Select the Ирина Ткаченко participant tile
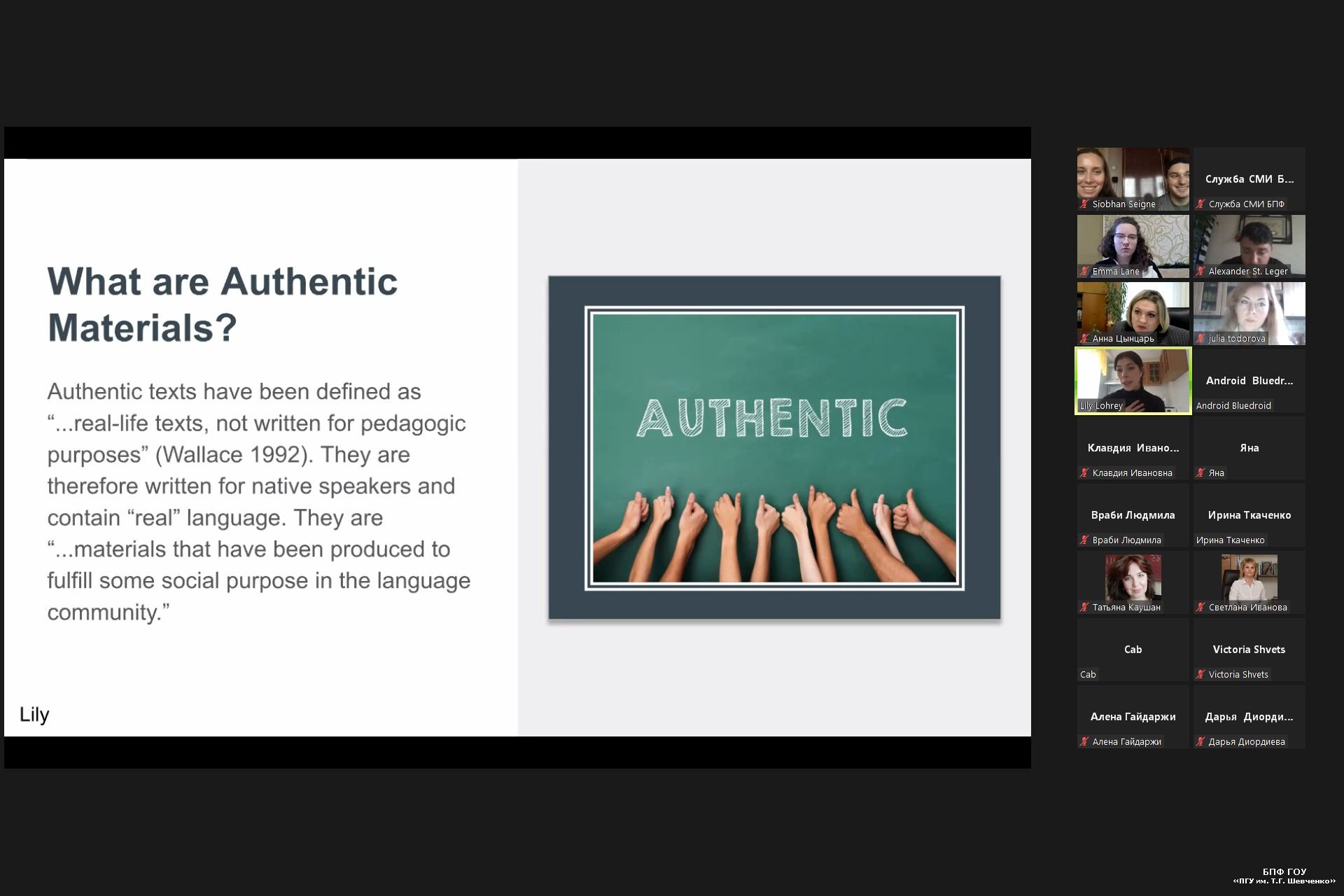 coord(1249,514)
